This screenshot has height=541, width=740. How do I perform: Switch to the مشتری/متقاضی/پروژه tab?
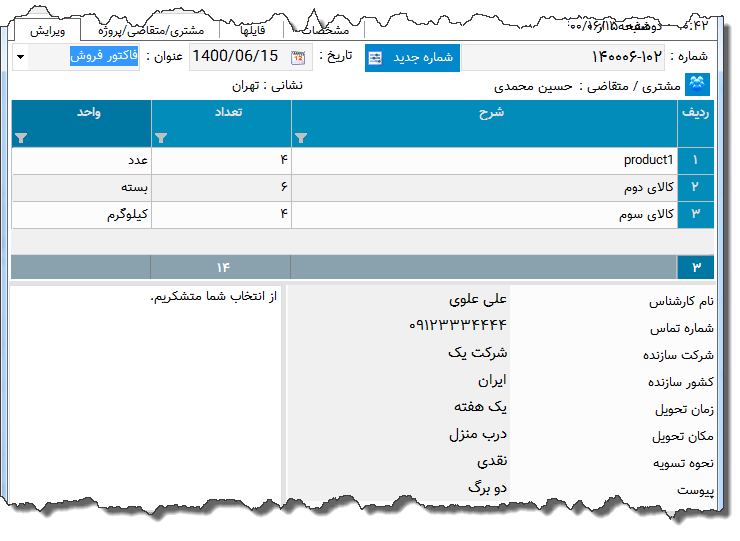[151, 31]
